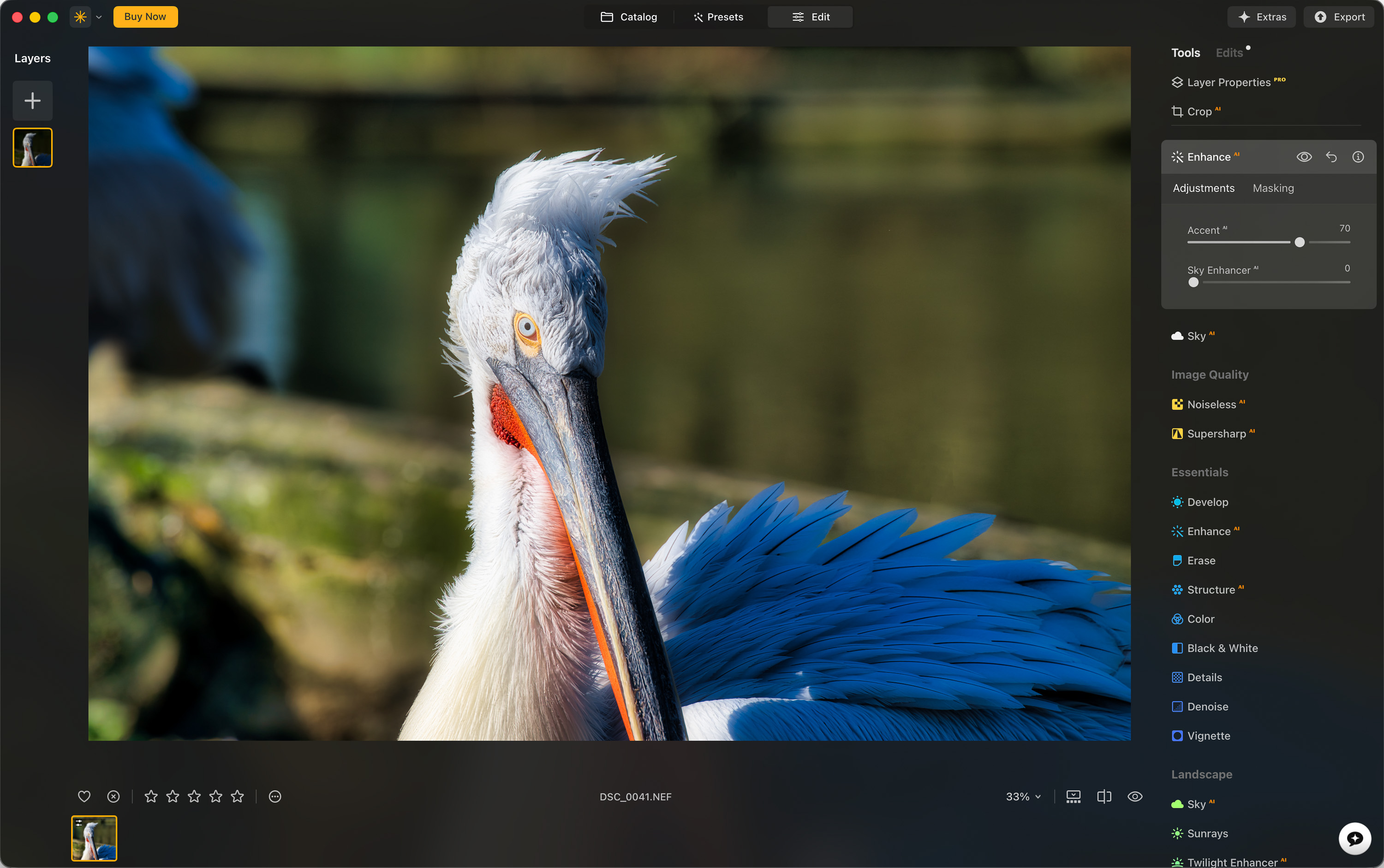This screenshot has height=868, width=1384.
Task: Adjust the Sky Enhancer slider
Action: tap(1194, 282)
